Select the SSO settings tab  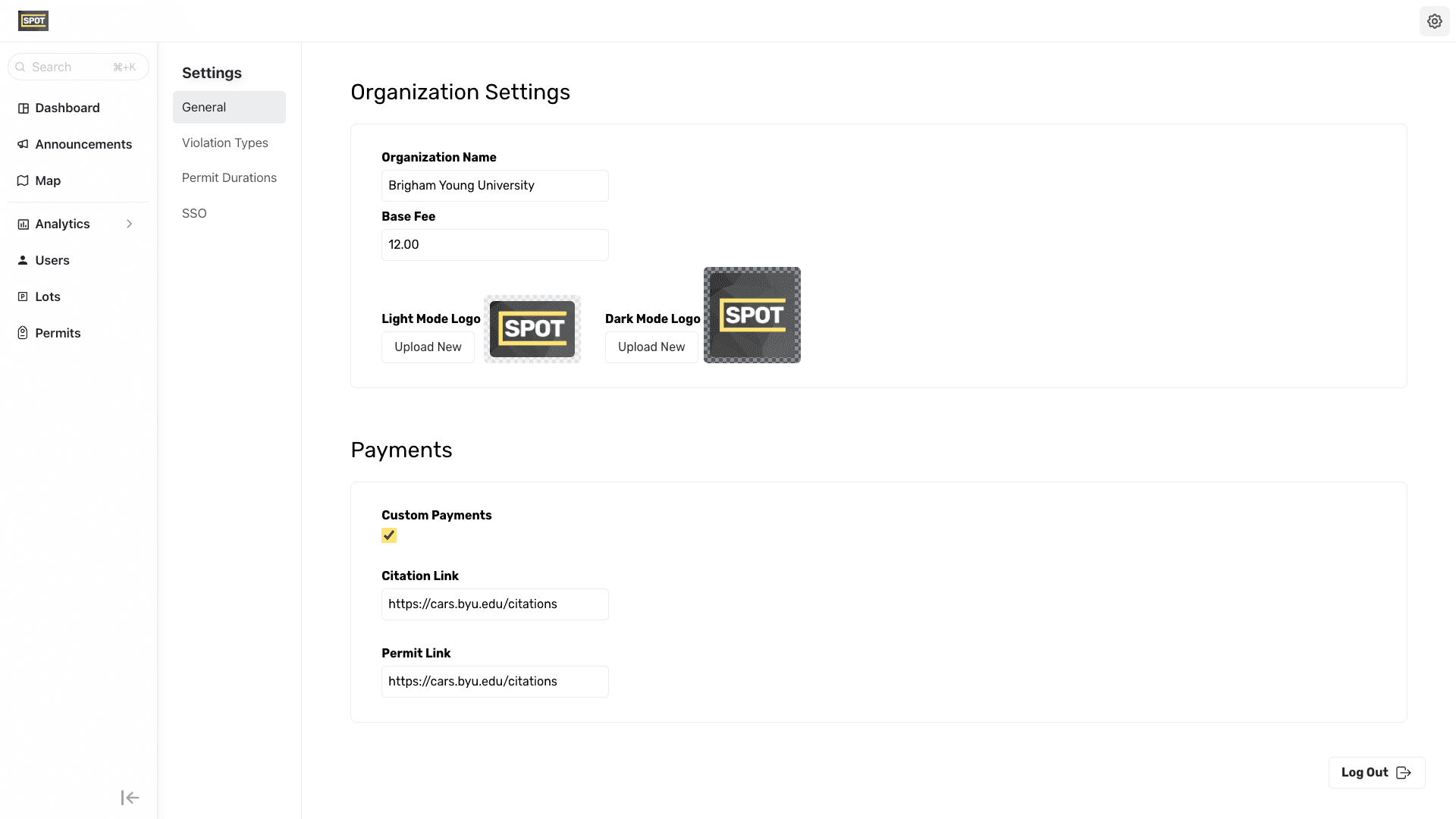pos(194,213)
